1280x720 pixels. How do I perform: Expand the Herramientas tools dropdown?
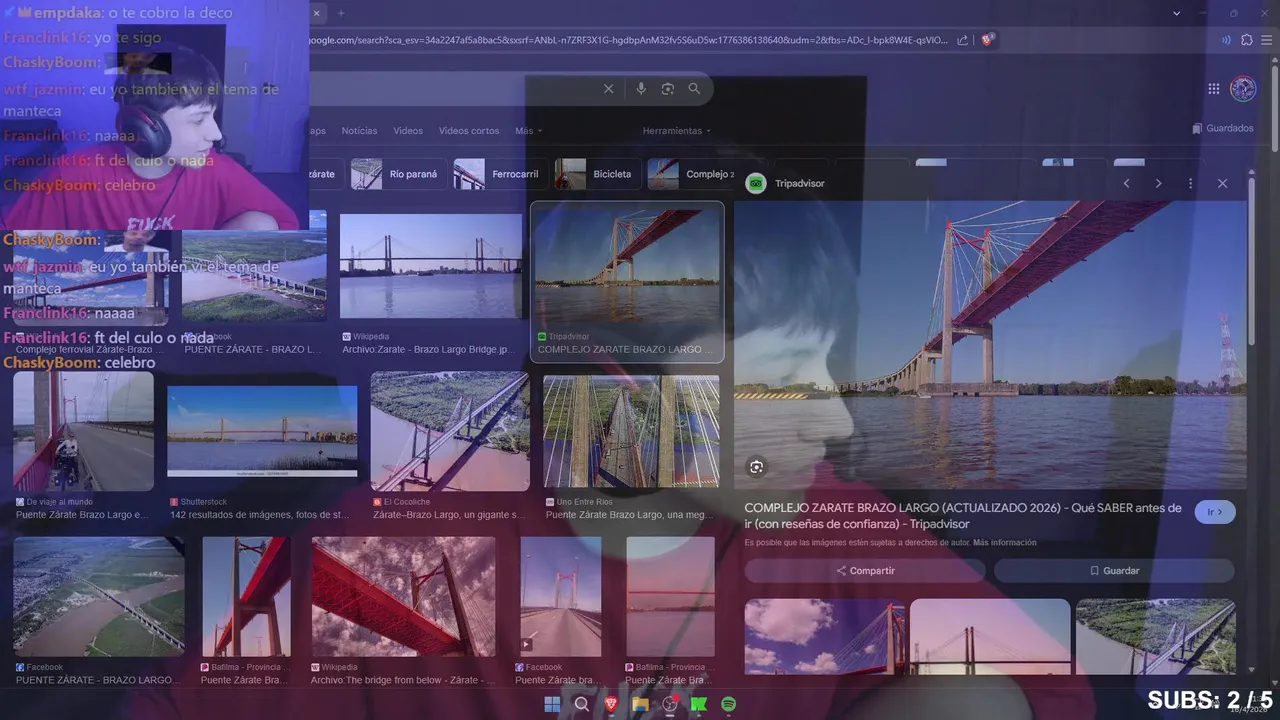pos(677,131)
